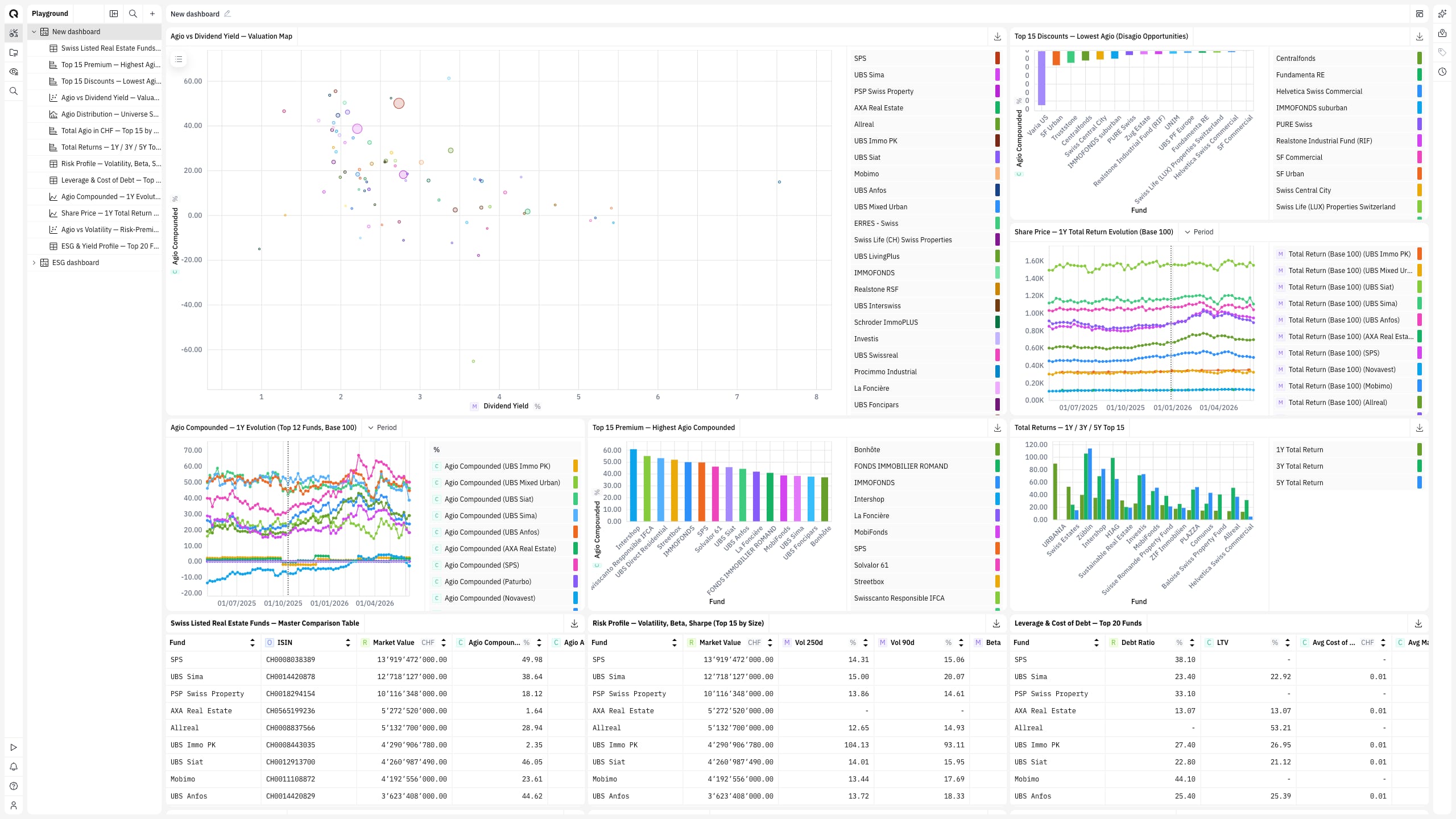Download the Top 15 Discounts chart
The width and height of the screenshot is (1456, 819).
pyautogui.click(x=1419, y=36)
